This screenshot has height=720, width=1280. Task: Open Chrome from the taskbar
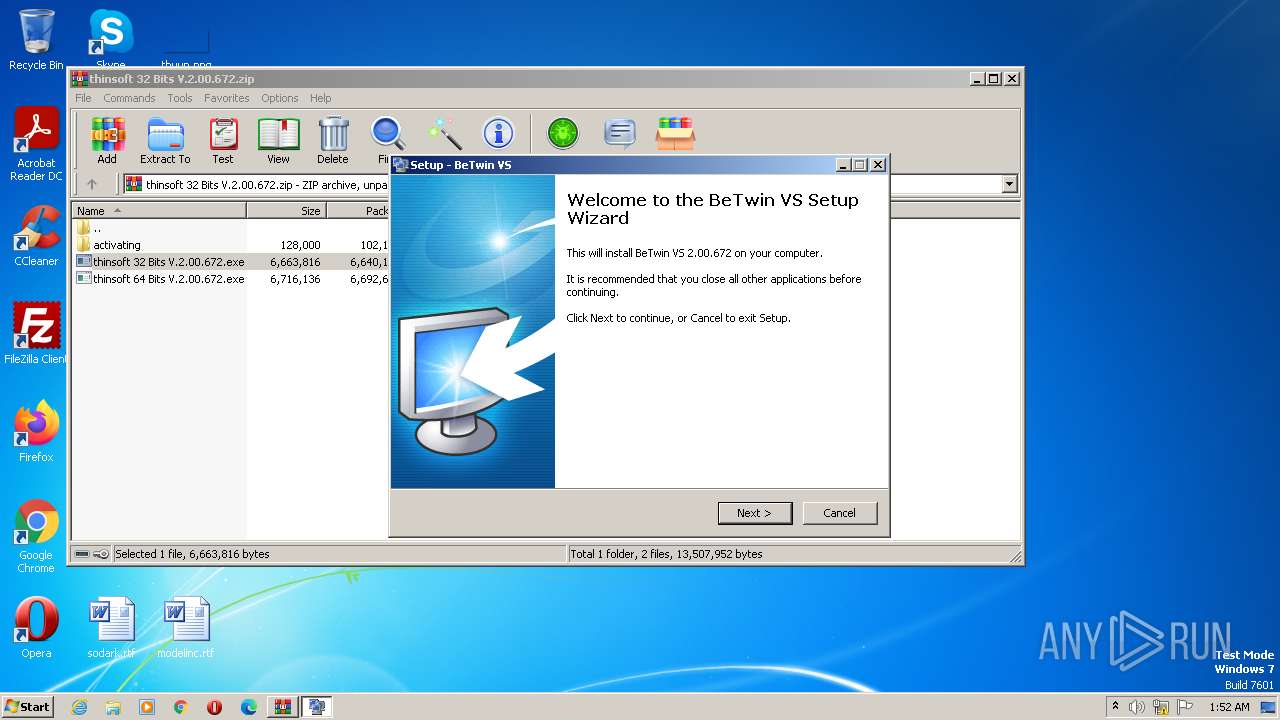coord(181,707)
